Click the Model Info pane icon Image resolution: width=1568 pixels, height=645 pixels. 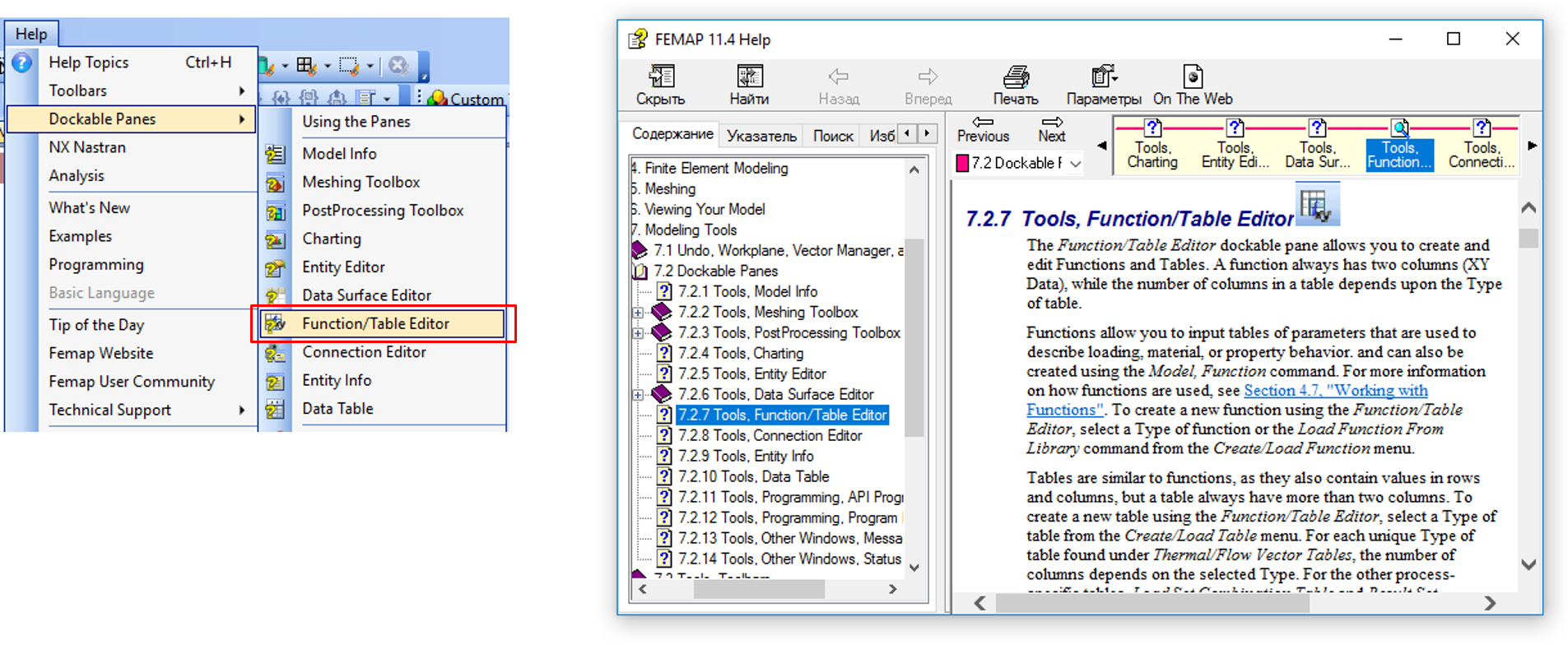coord(275,154)
